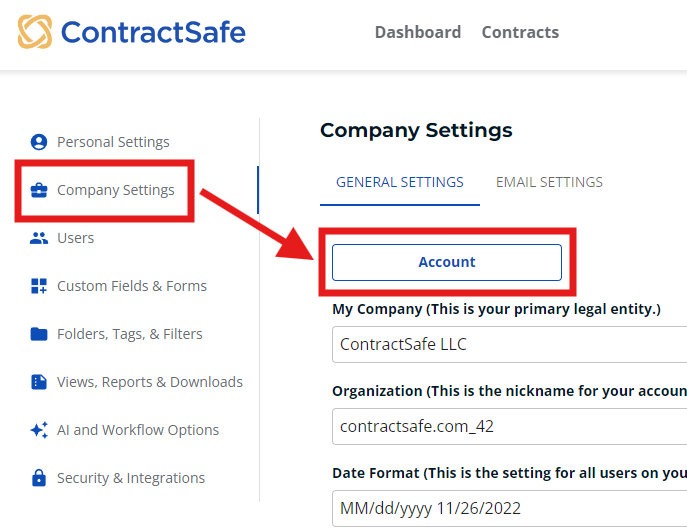Click the Custom Fields grid-plus icon
The image size is (687, 528).
39,286
